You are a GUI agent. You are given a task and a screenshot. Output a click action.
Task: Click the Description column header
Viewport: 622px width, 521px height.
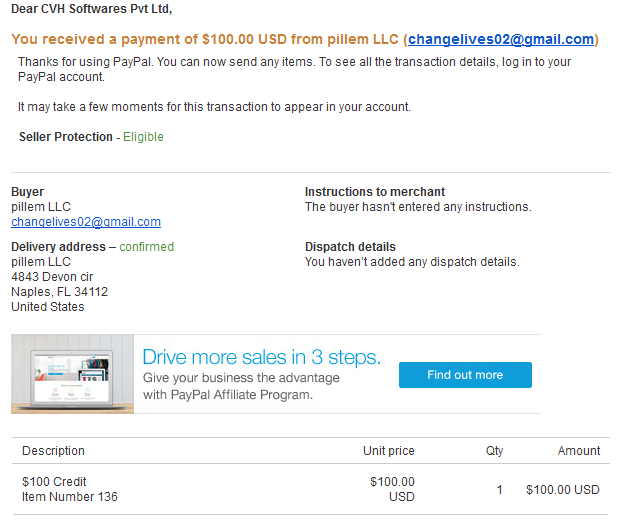(x=54, y=451)
